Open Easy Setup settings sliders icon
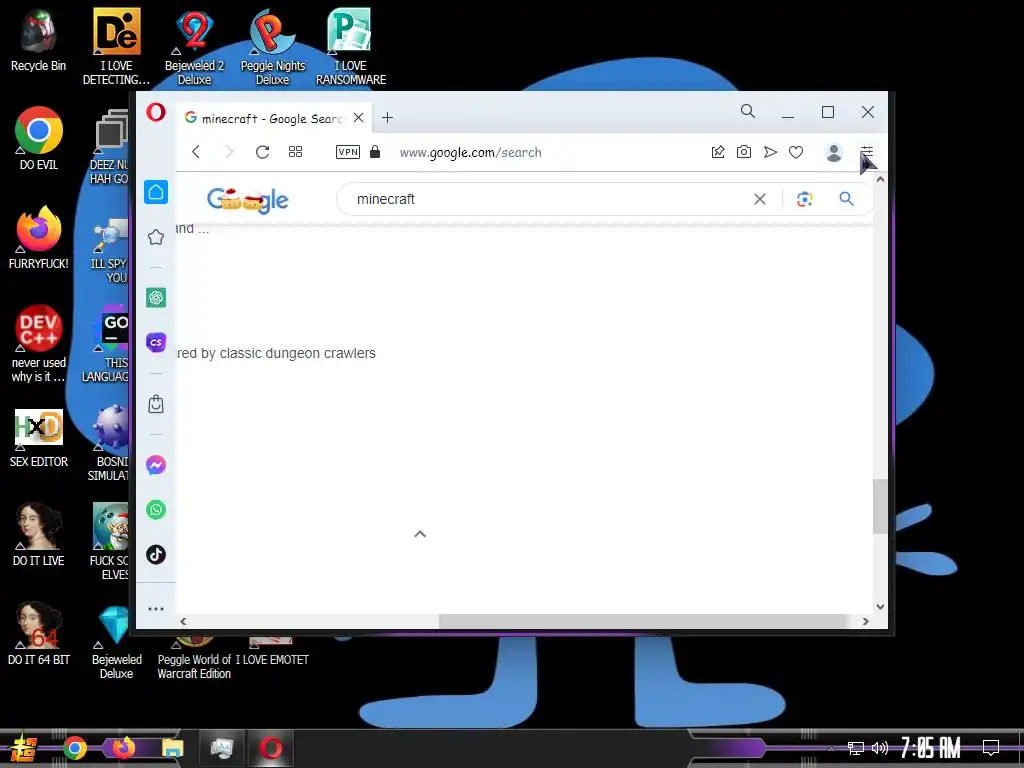 point(866,152)
